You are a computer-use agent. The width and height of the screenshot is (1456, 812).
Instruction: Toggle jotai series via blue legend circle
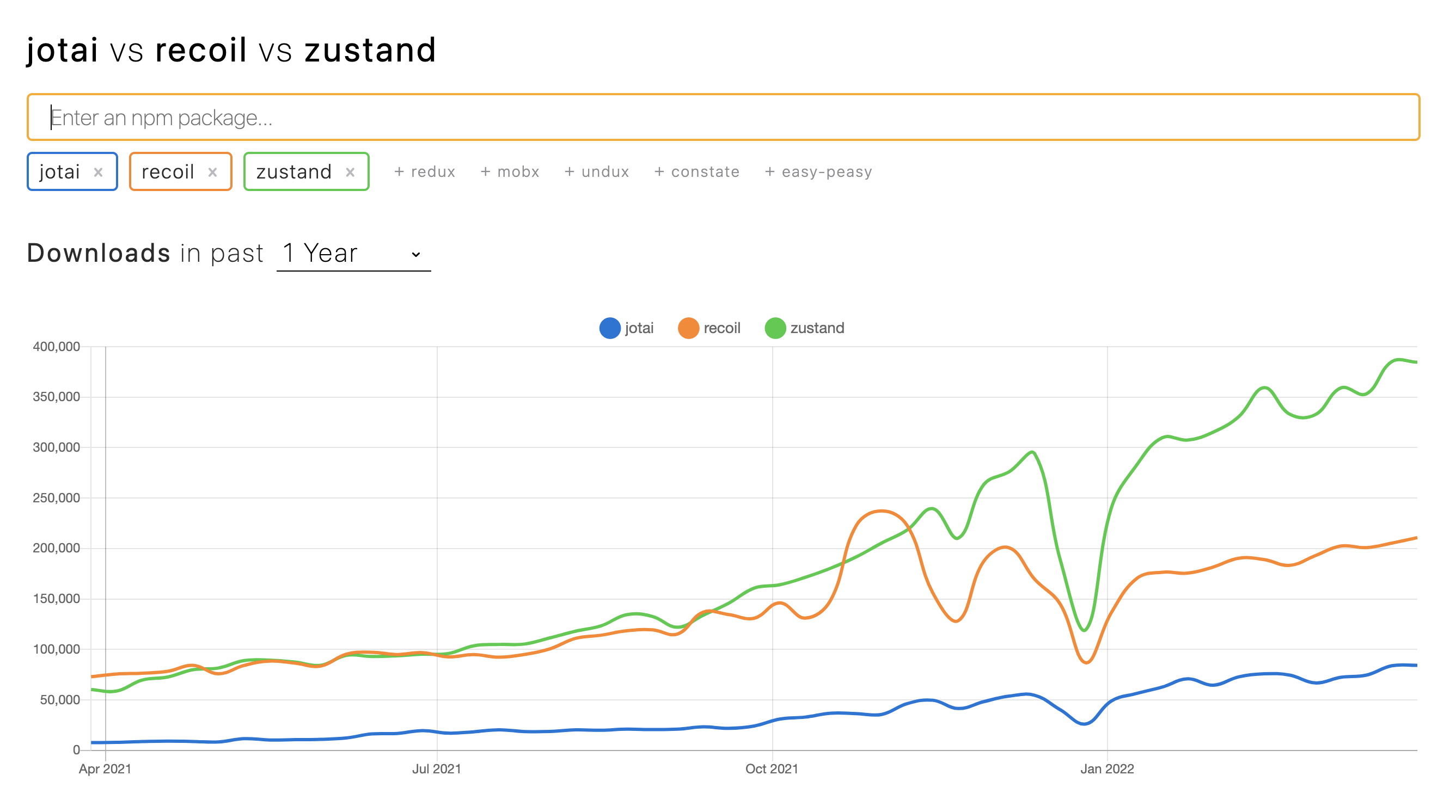click(x=609, y=328)
